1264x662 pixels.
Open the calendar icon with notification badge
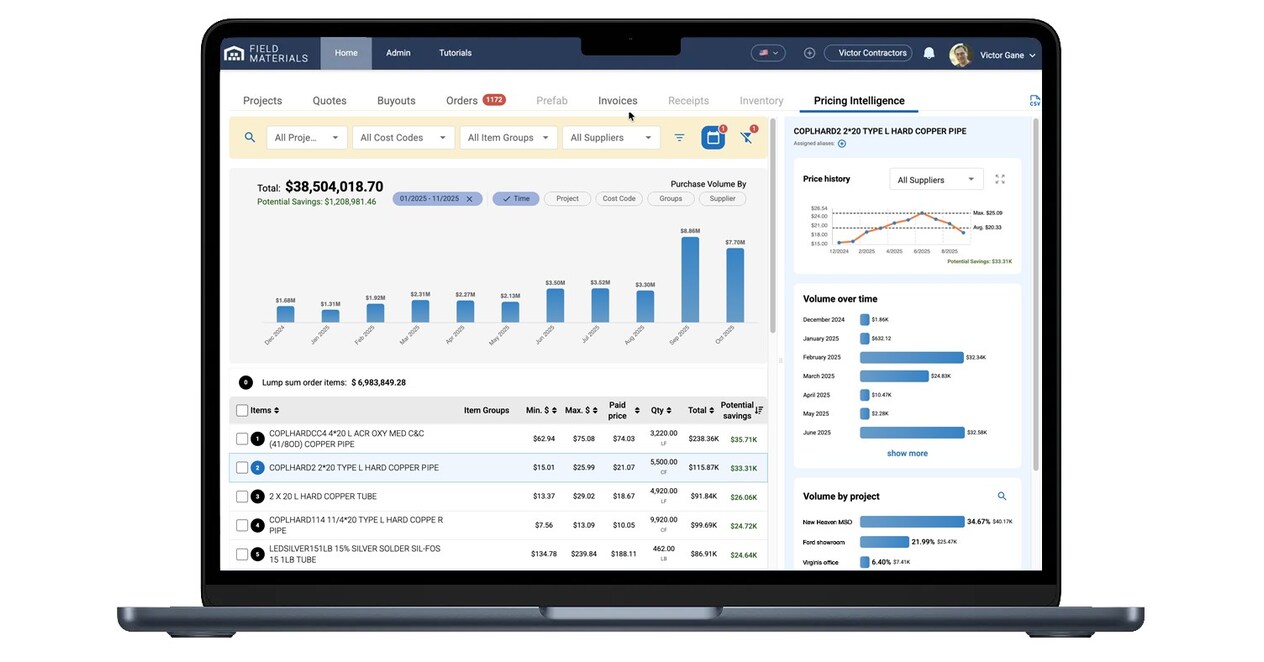click(x=713, y=137)
